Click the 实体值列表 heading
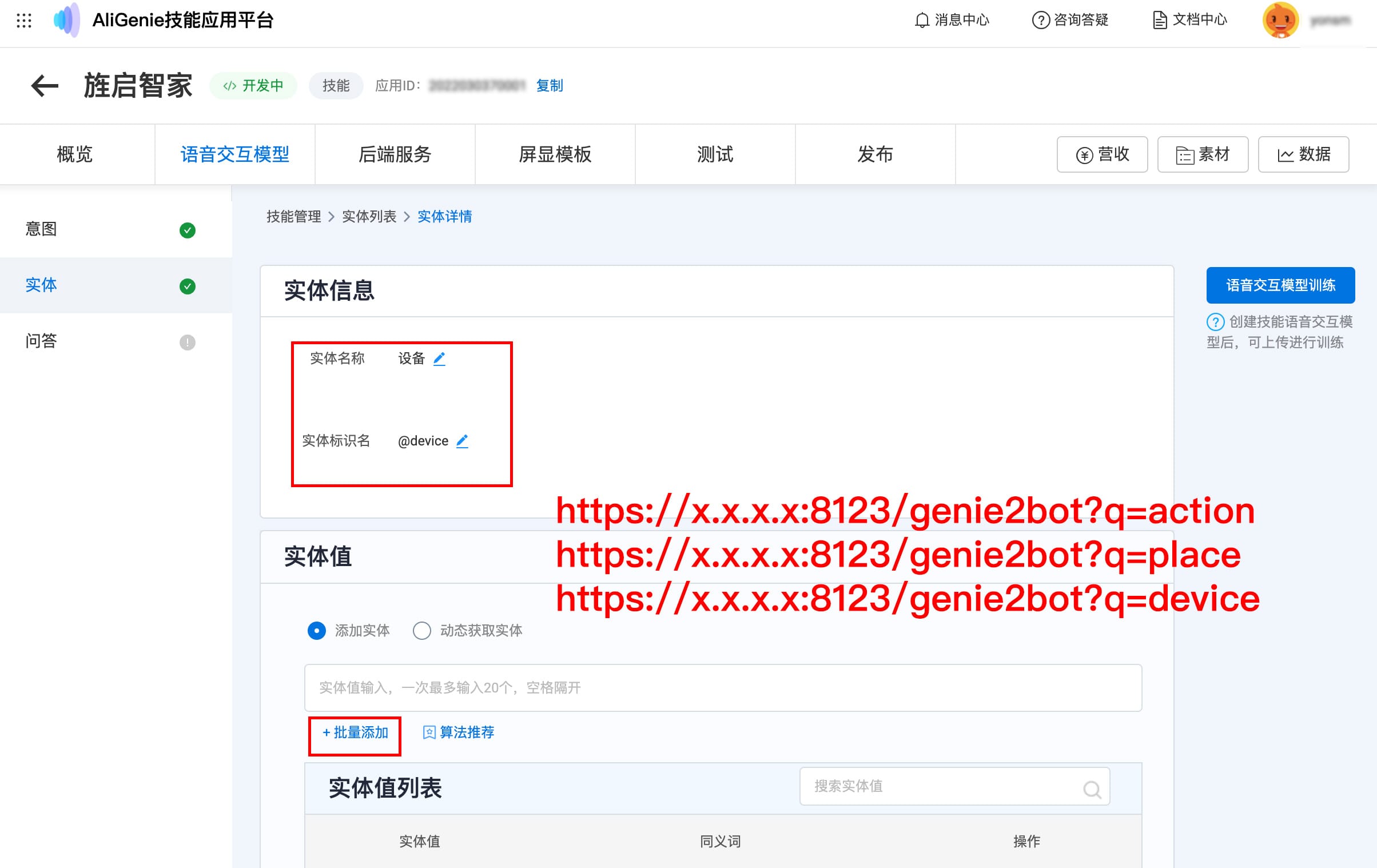1377x868 pixels. (x=385, y=789)
